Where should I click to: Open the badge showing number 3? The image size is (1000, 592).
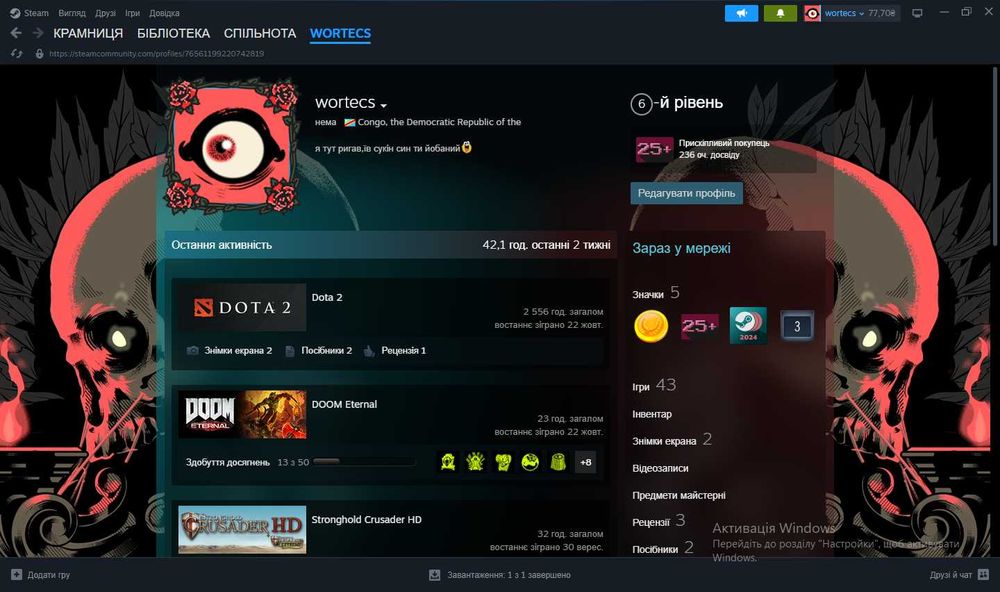tap(797, 326)
